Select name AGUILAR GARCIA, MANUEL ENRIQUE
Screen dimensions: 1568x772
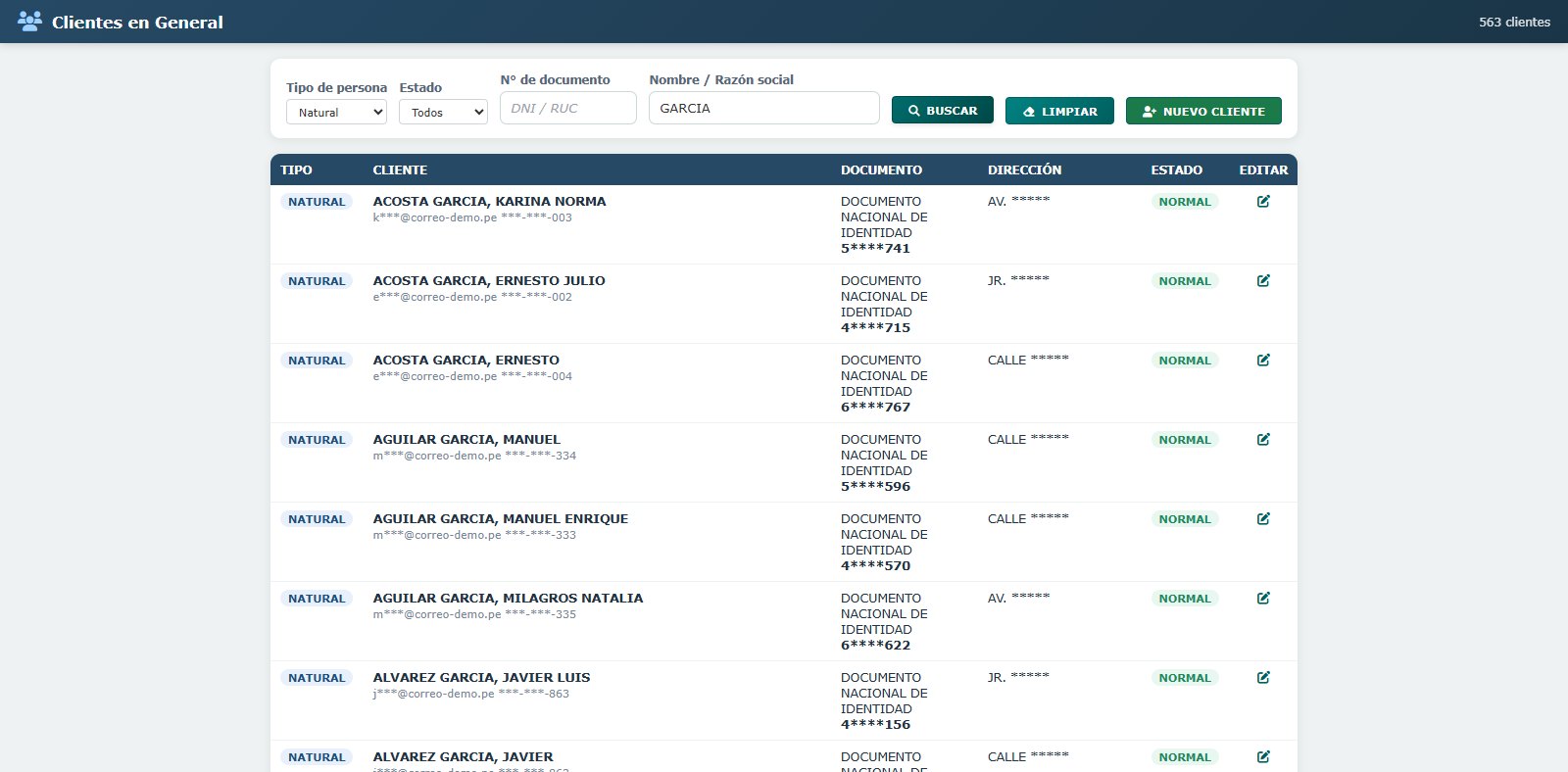(501, 518)
